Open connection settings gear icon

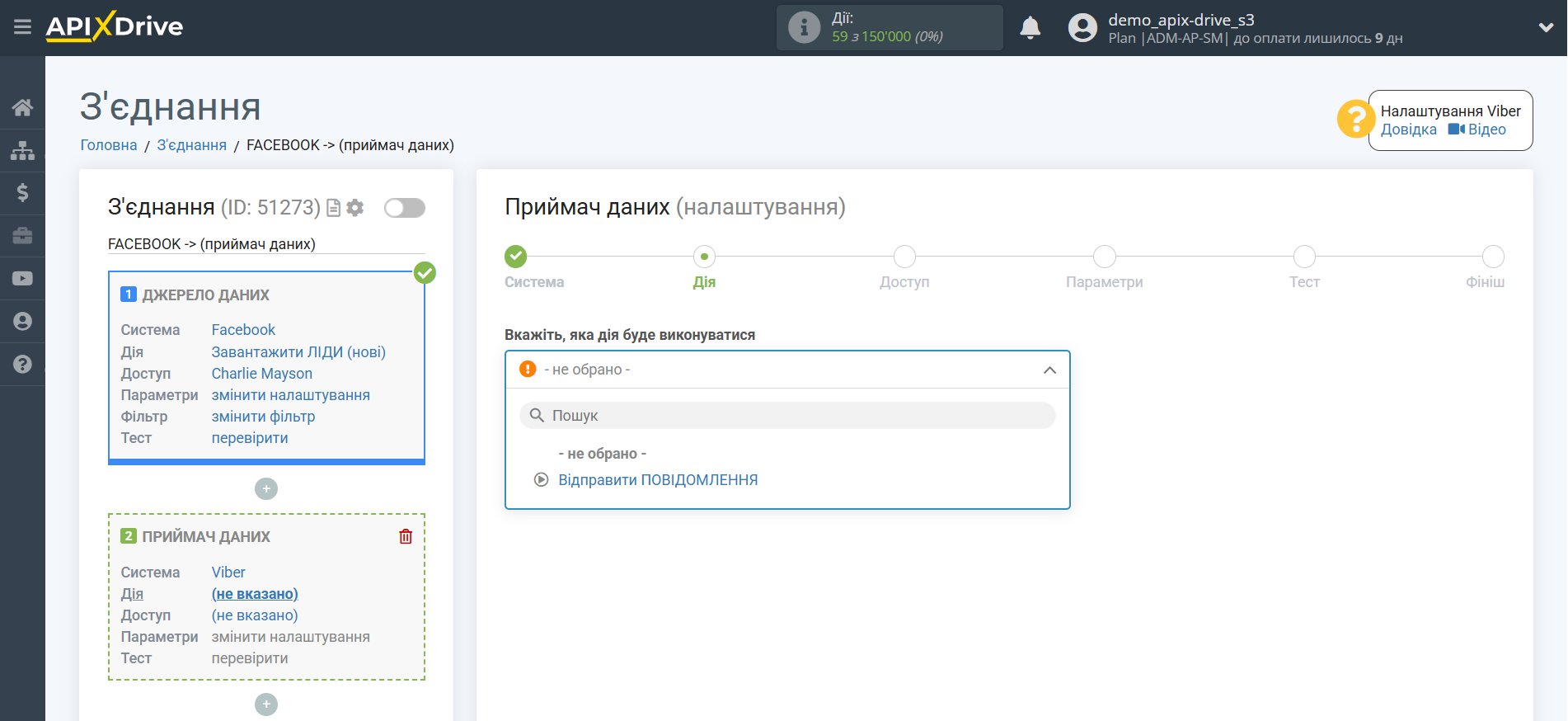pos(355,208)
